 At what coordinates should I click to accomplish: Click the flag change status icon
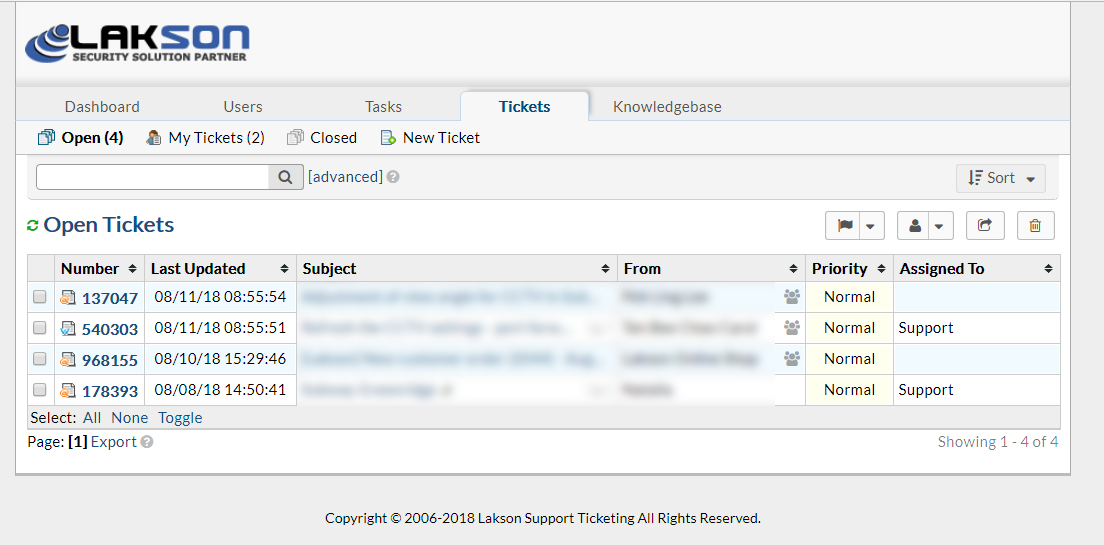845,226
